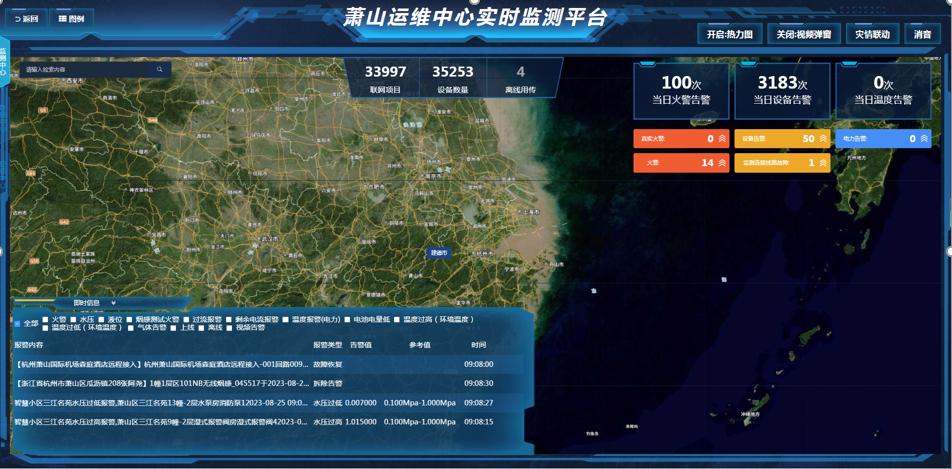
Task: Open the 监测中心 side tab
Action: coord(4,63)
